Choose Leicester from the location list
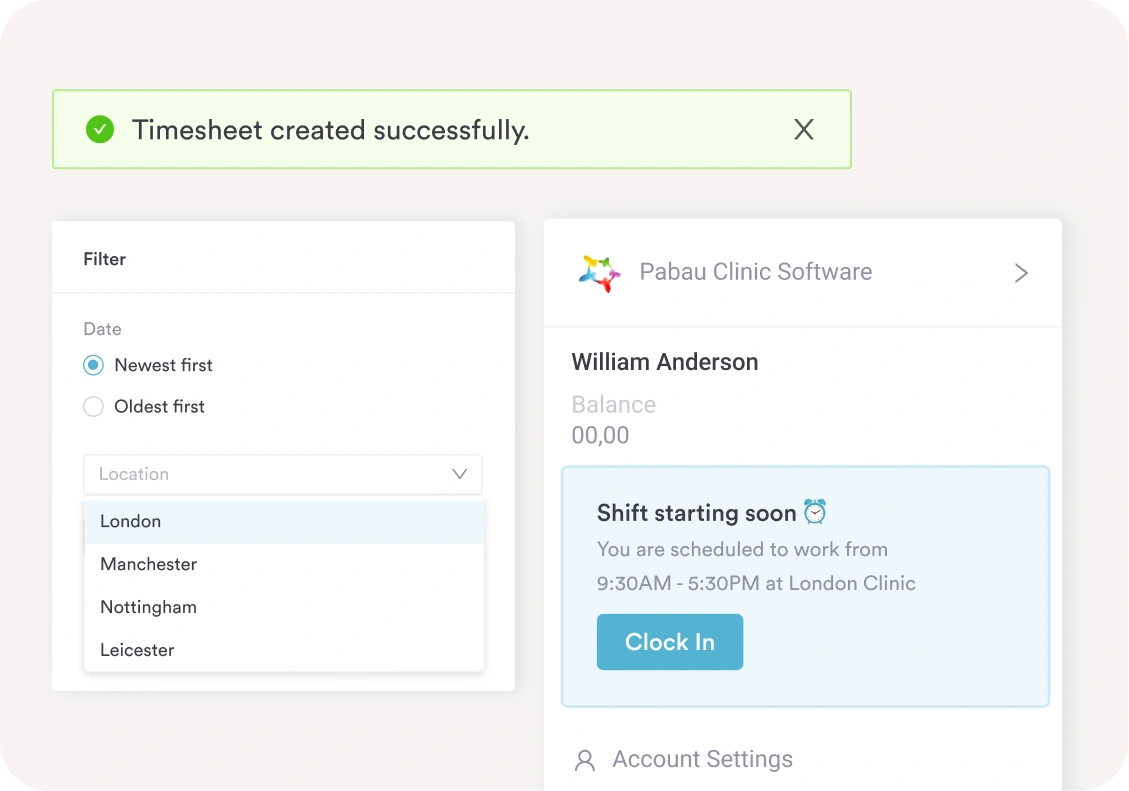Screen dimensions: 1129x791 coord(137,650)
